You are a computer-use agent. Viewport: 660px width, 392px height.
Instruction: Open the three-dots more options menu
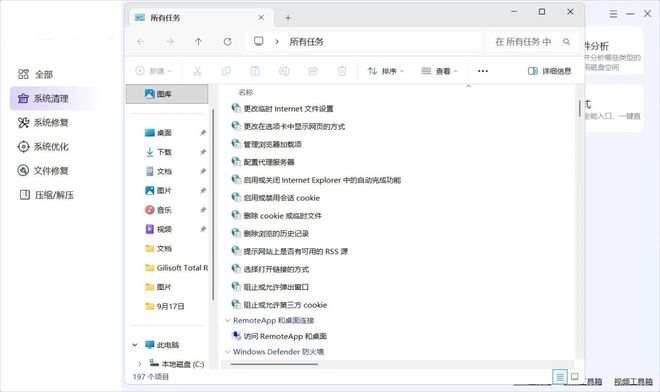click(x=483, y=71)
